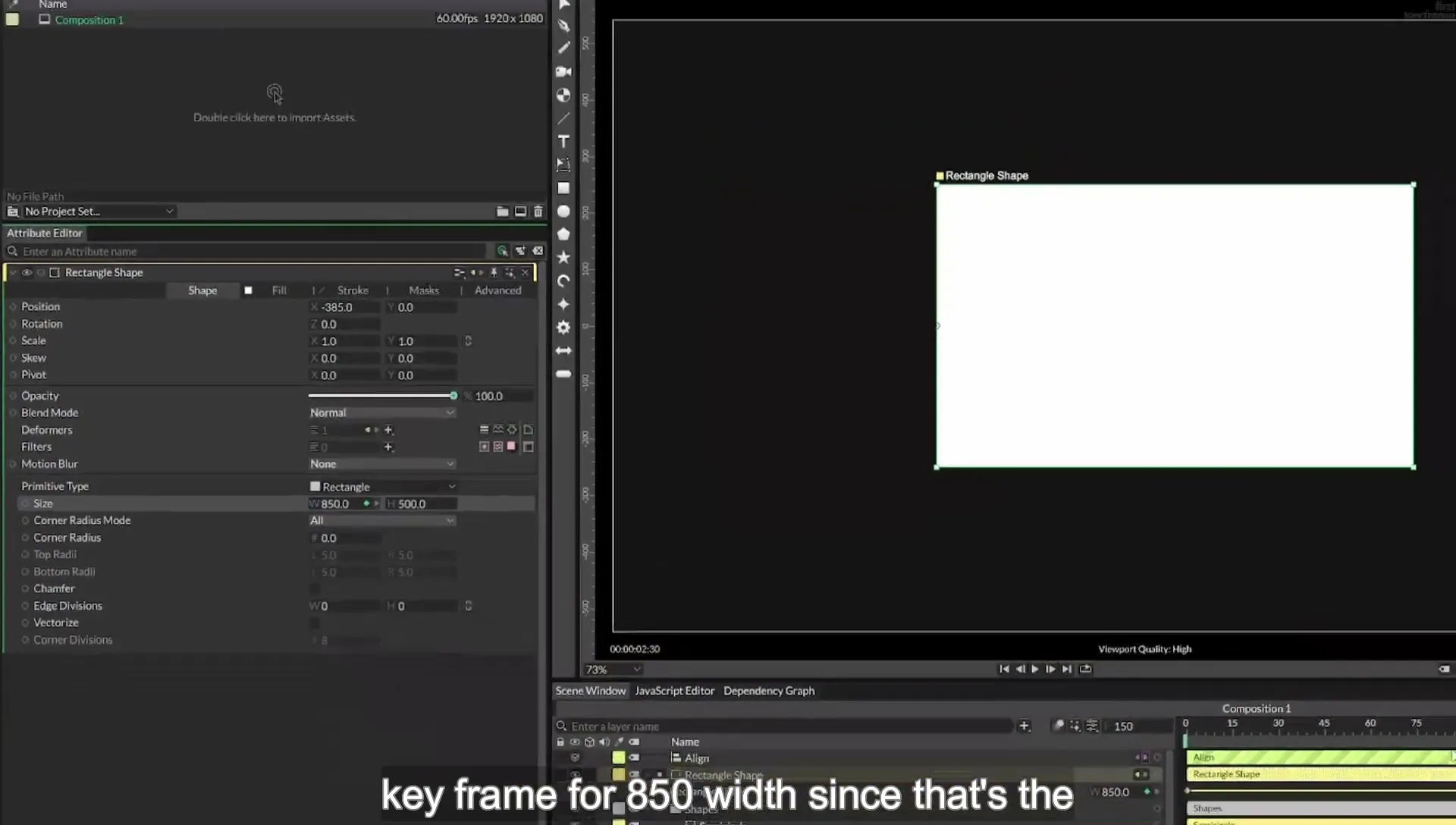Select the Rectangle shape tool
Viewport: 1456px width, 825px height.
563,188
